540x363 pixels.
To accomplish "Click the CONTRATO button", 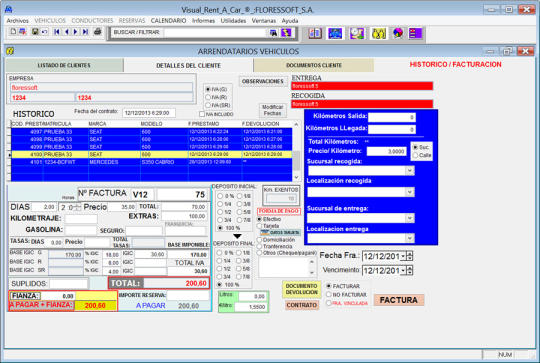I will pos(302,305).
